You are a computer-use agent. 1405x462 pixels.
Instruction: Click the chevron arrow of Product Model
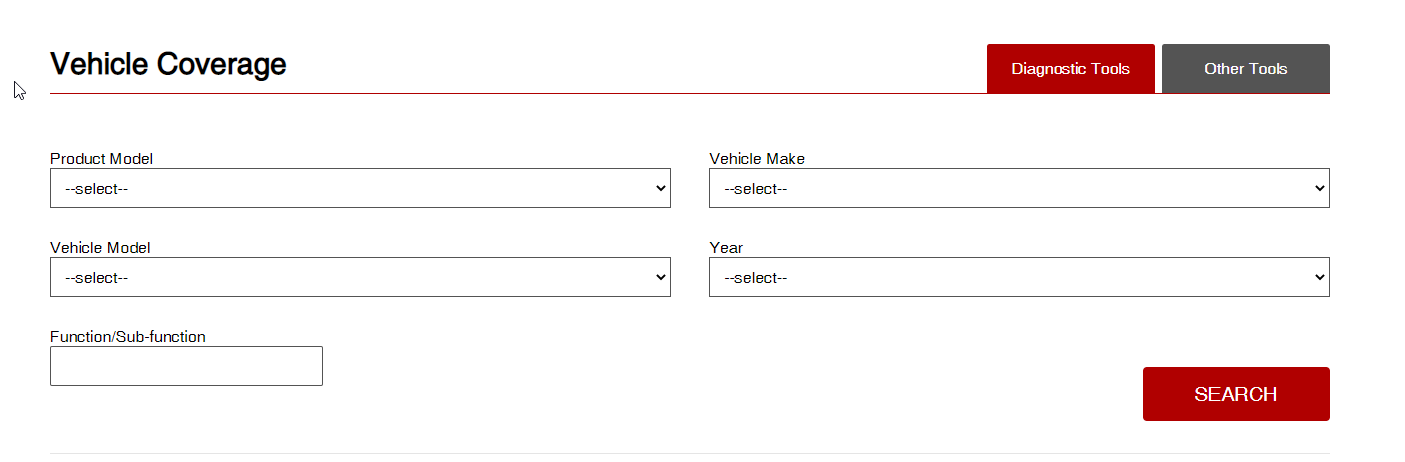(x=660, y=188)
